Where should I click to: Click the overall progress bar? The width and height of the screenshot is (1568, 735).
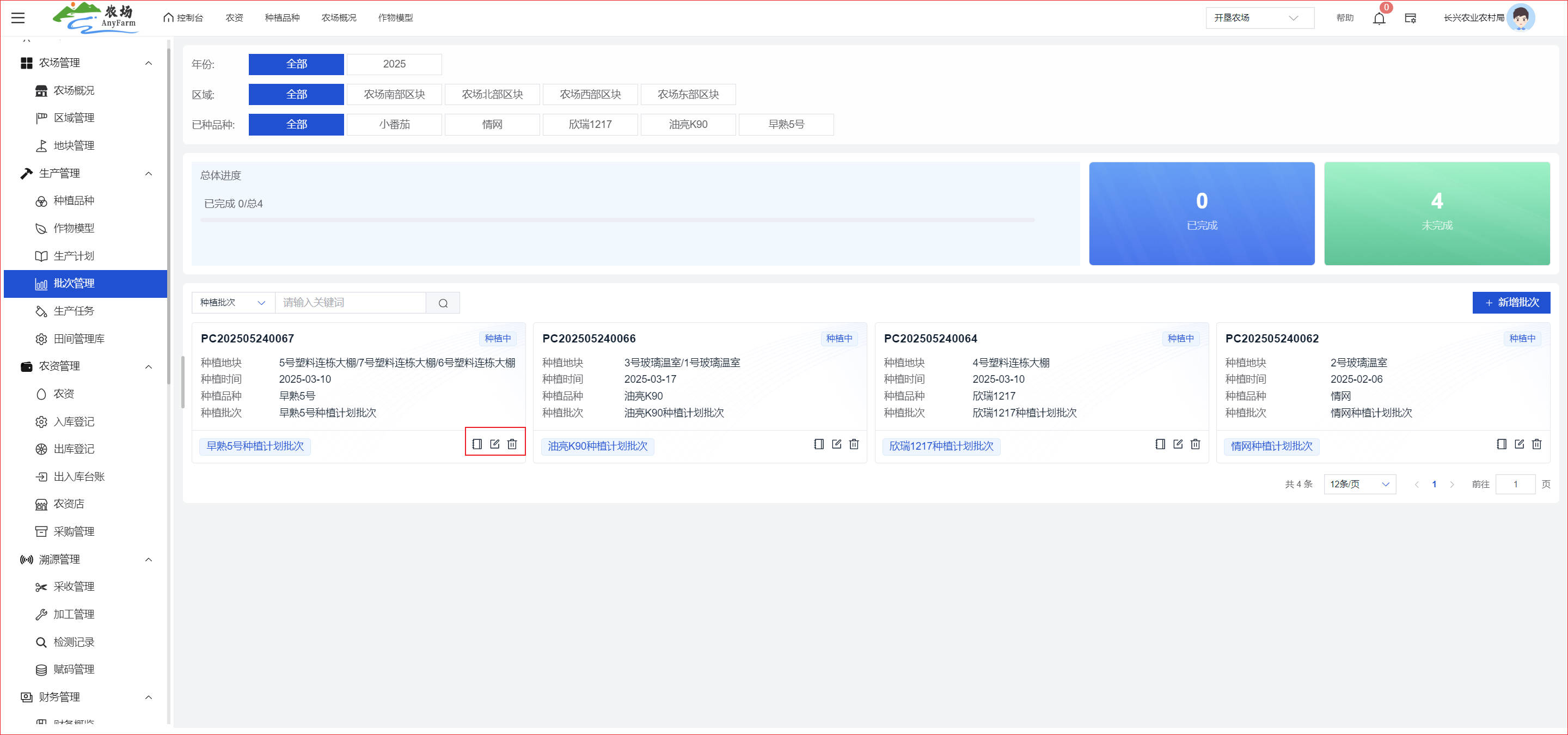click(617, 219)
